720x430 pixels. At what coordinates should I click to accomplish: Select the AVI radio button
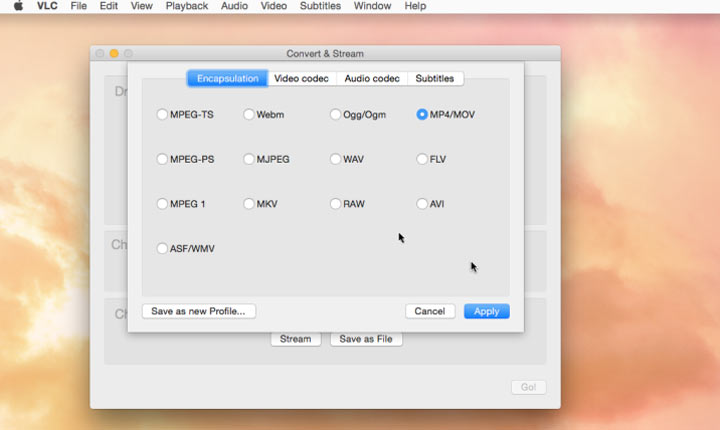click(x=422, y=204)
